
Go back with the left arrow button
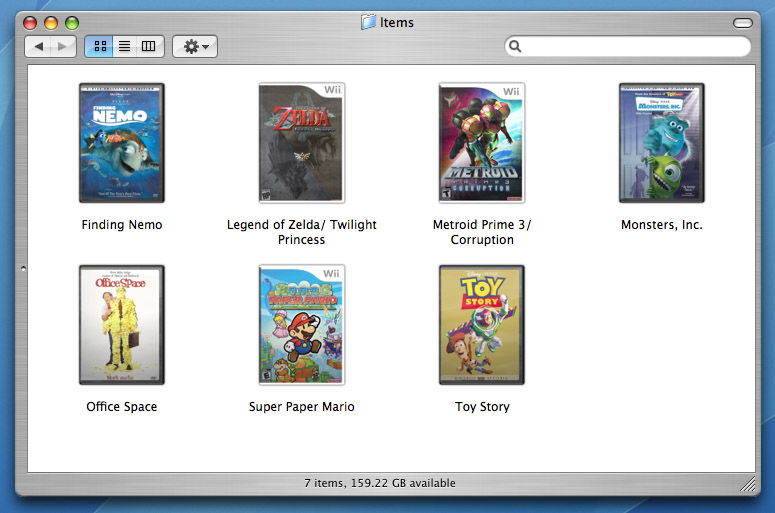coord(38,46)
